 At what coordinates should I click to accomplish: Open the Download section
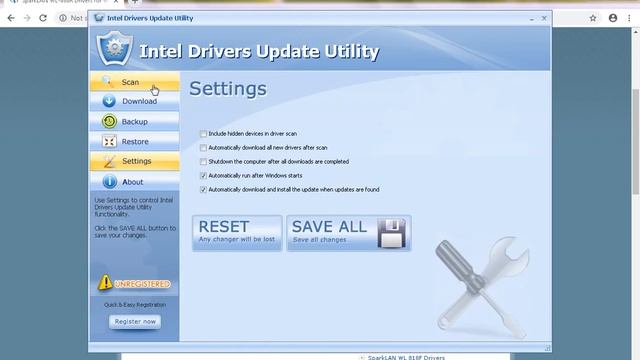click(x=135, y=101)
